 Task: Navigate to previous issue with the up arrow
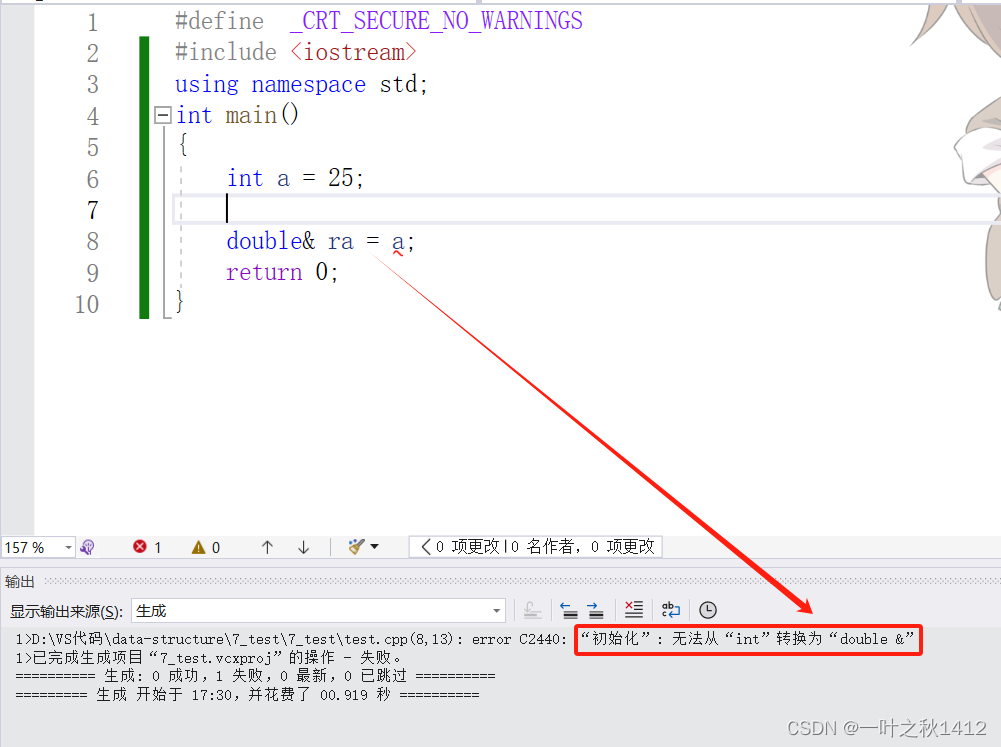tap(265, 547)
